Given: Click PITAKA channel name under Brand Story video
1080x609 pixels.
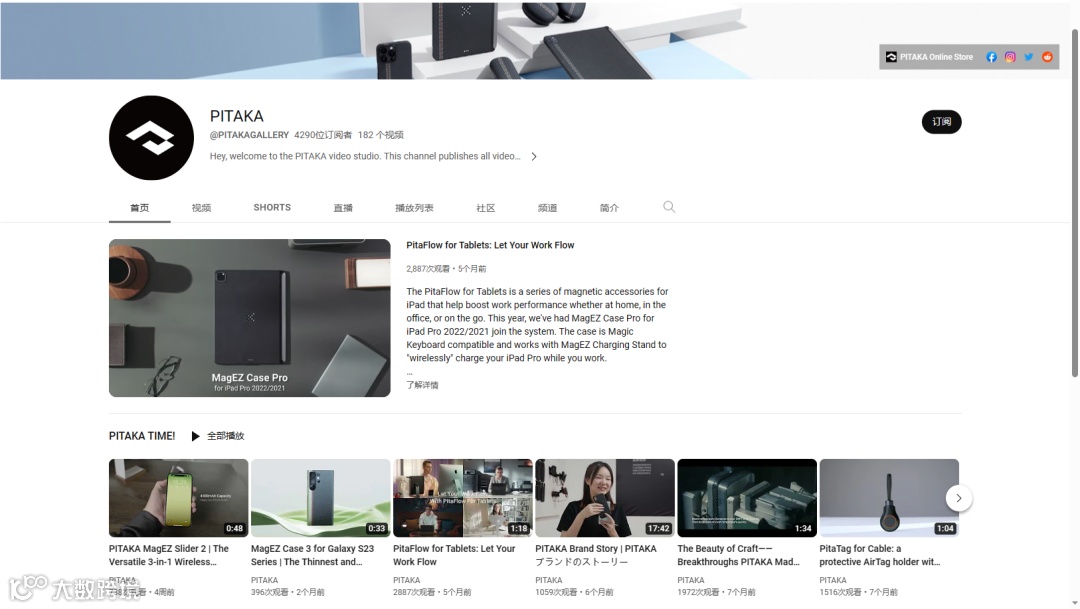Looking at the screenshot, I should (549, 580).
